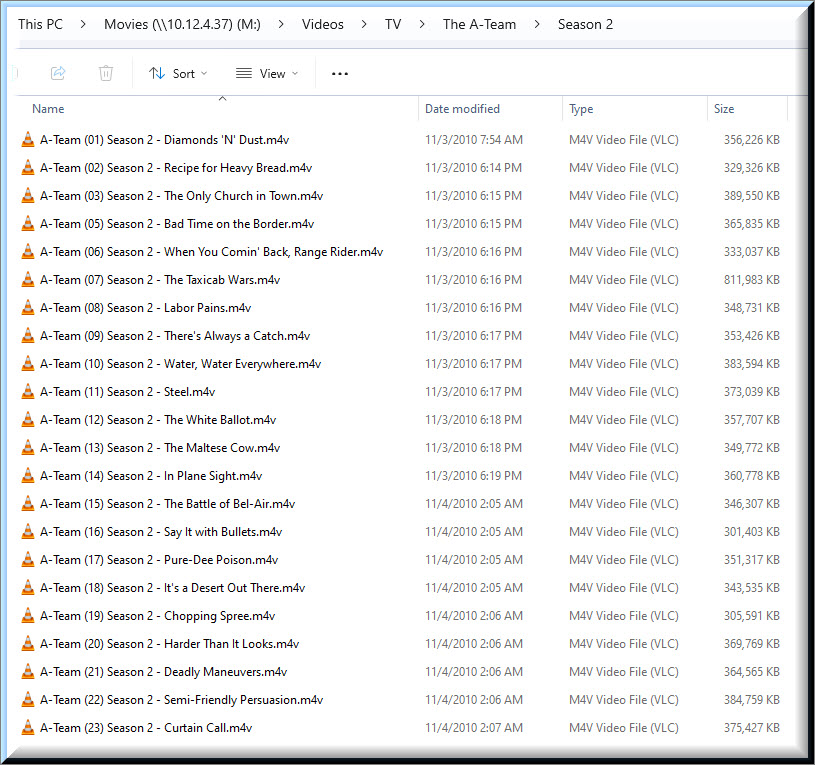Navigate to Movies (M:) in the address path

[182, 24]
